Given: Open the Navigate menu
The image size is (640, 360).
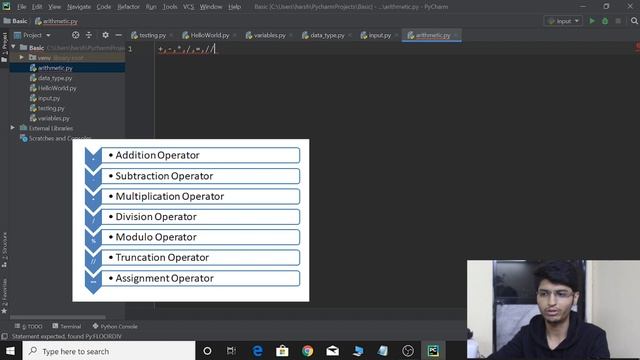Looking at the screenshot, I should [x=79, y=7].
